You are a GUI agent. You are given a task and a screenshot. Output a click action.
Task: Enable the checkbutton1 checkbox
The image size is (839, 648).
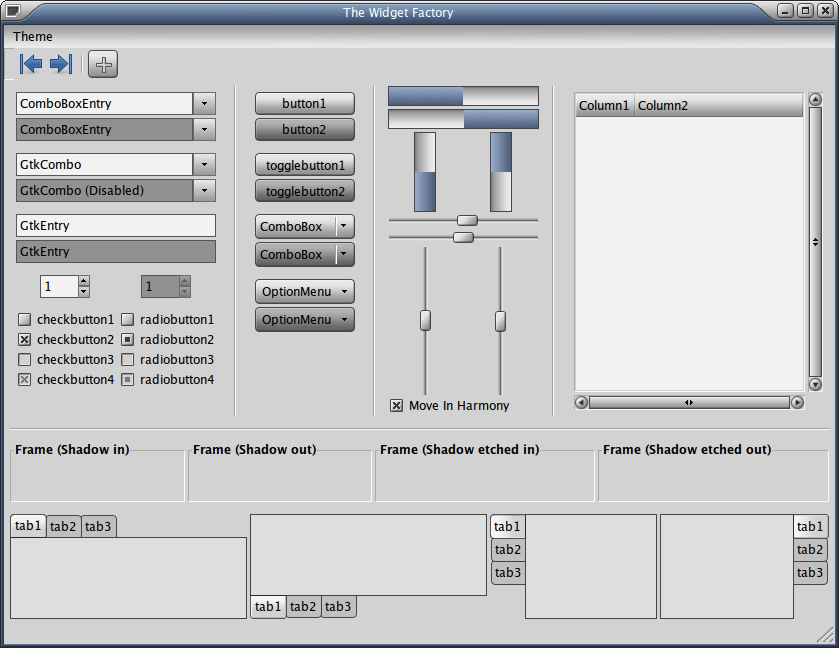tap(25, 320)
